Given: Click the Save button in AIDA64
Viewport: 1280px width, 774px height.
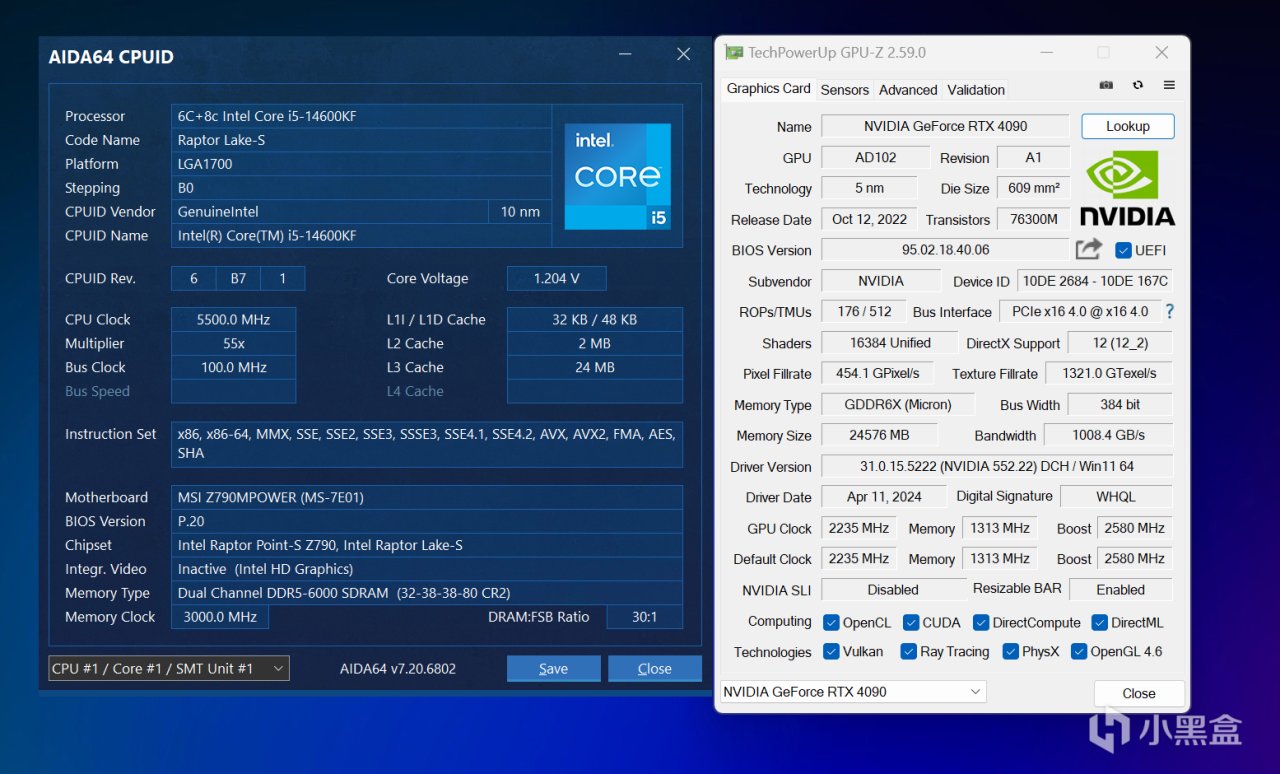Looking at the screenshot, I should 554,669.
